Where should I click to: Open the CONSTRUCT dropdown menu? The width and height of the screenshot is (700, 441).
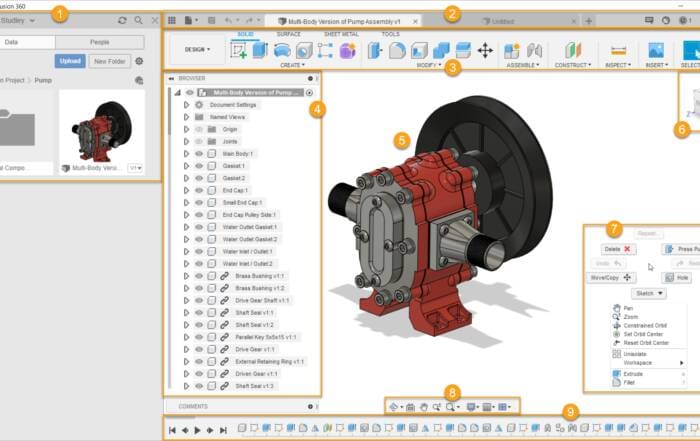[573, 65]
